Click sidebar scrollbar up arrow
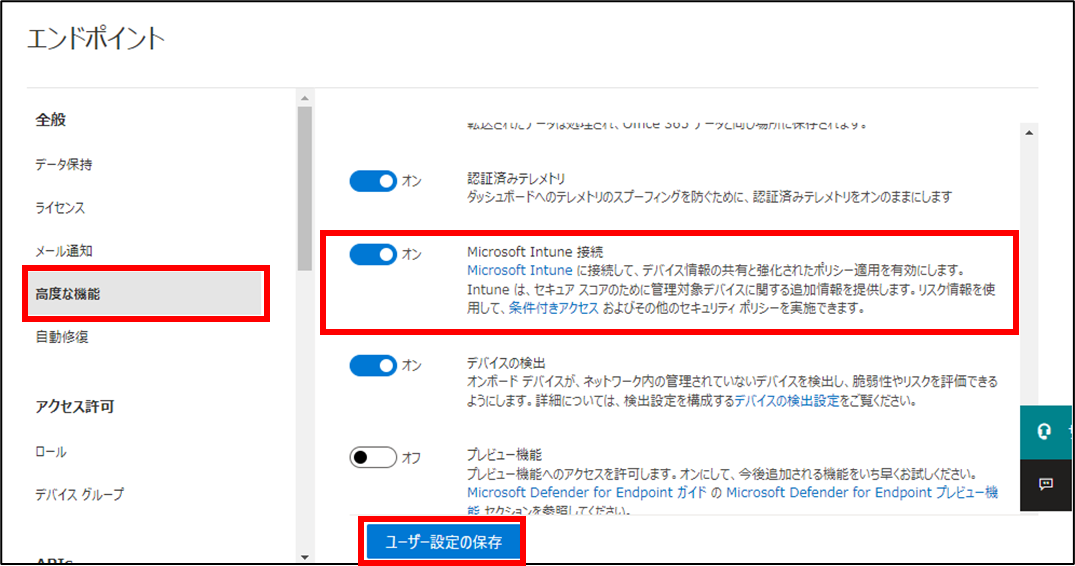This screenshot has height=566, width=1075. 305,99
